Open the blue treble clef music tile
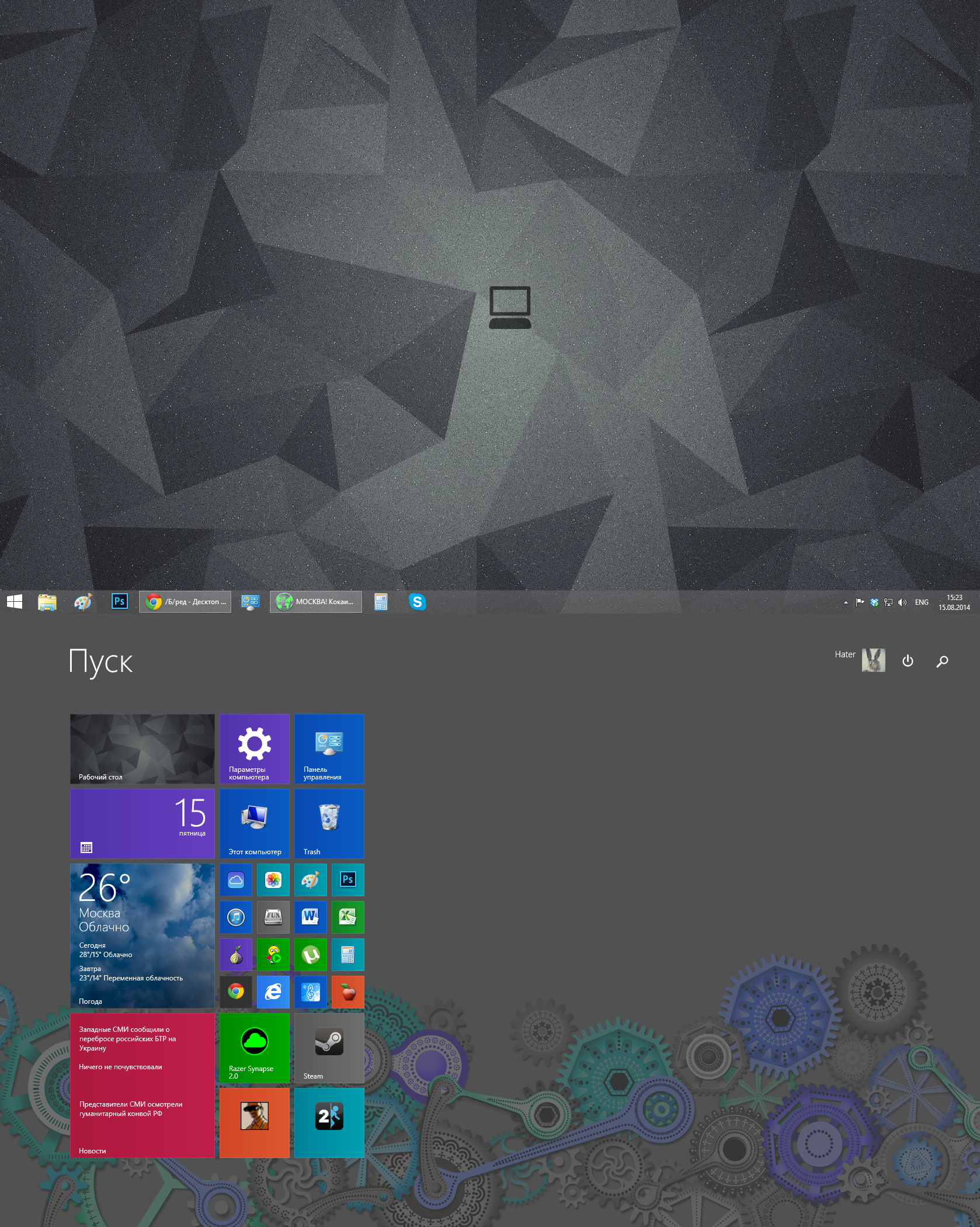980x1227 pixels. point(311,992)
